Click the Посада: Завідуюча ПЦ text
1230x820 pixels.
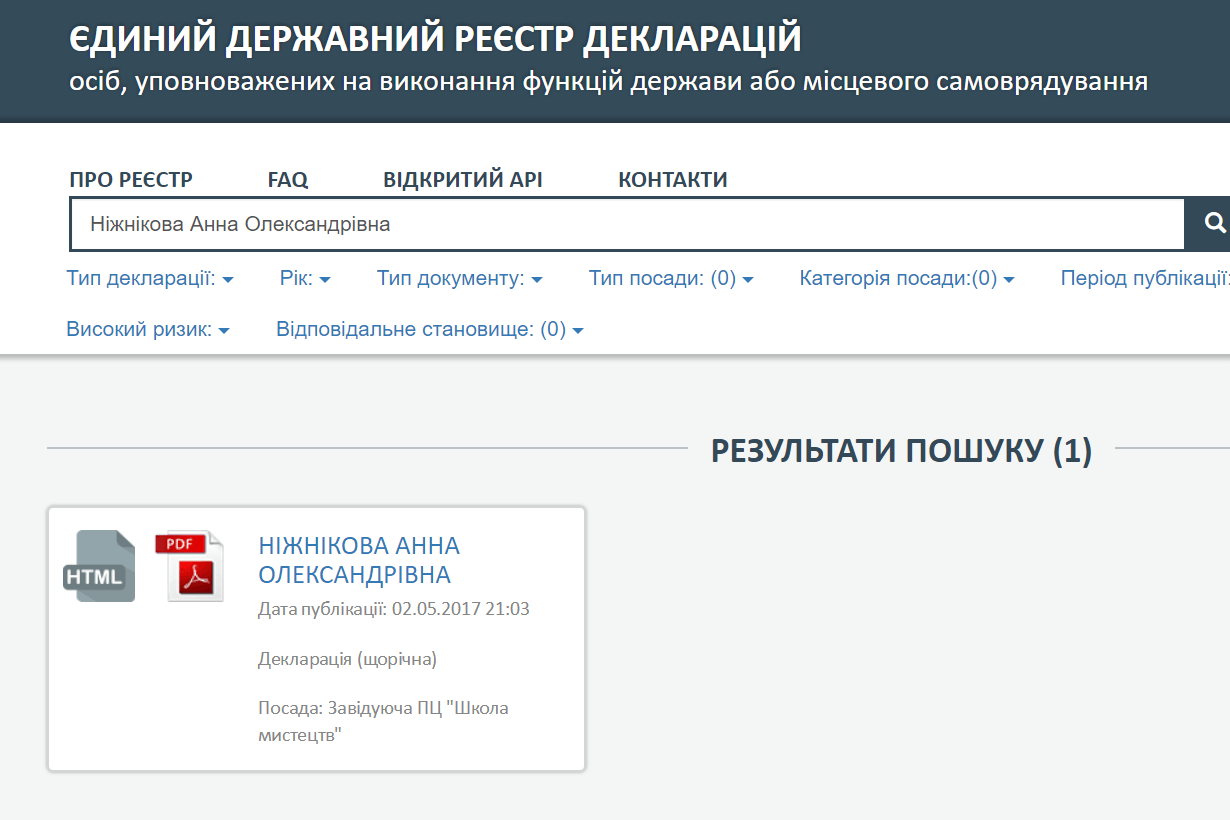[383, 722]
